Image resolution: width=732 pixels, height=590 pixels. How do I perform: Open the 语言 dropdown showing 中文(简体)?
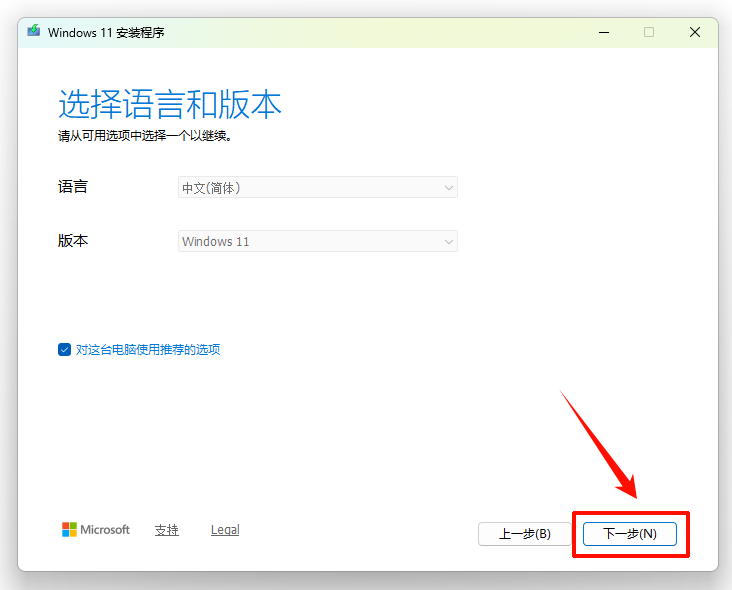317,187
